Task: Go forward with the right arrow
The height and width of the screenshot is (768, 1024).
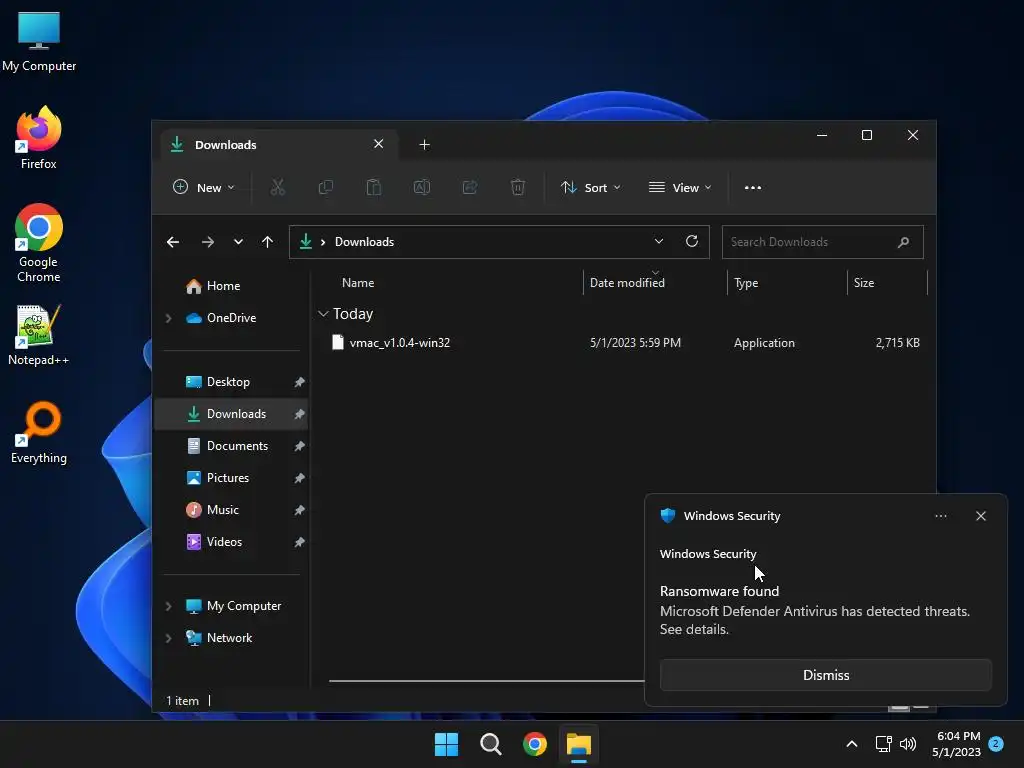Action: click(208, 242)
